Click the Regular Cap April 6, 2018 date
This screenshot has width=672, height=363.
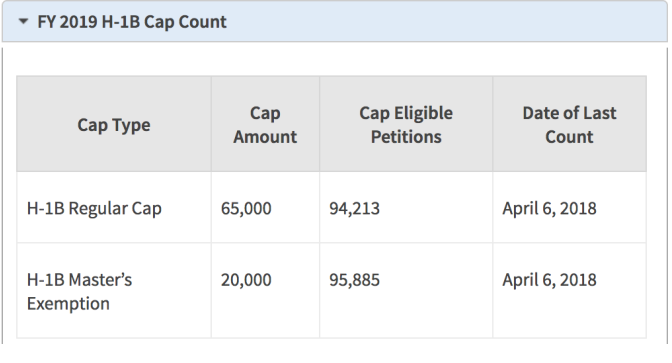click(x=549, y=208)
